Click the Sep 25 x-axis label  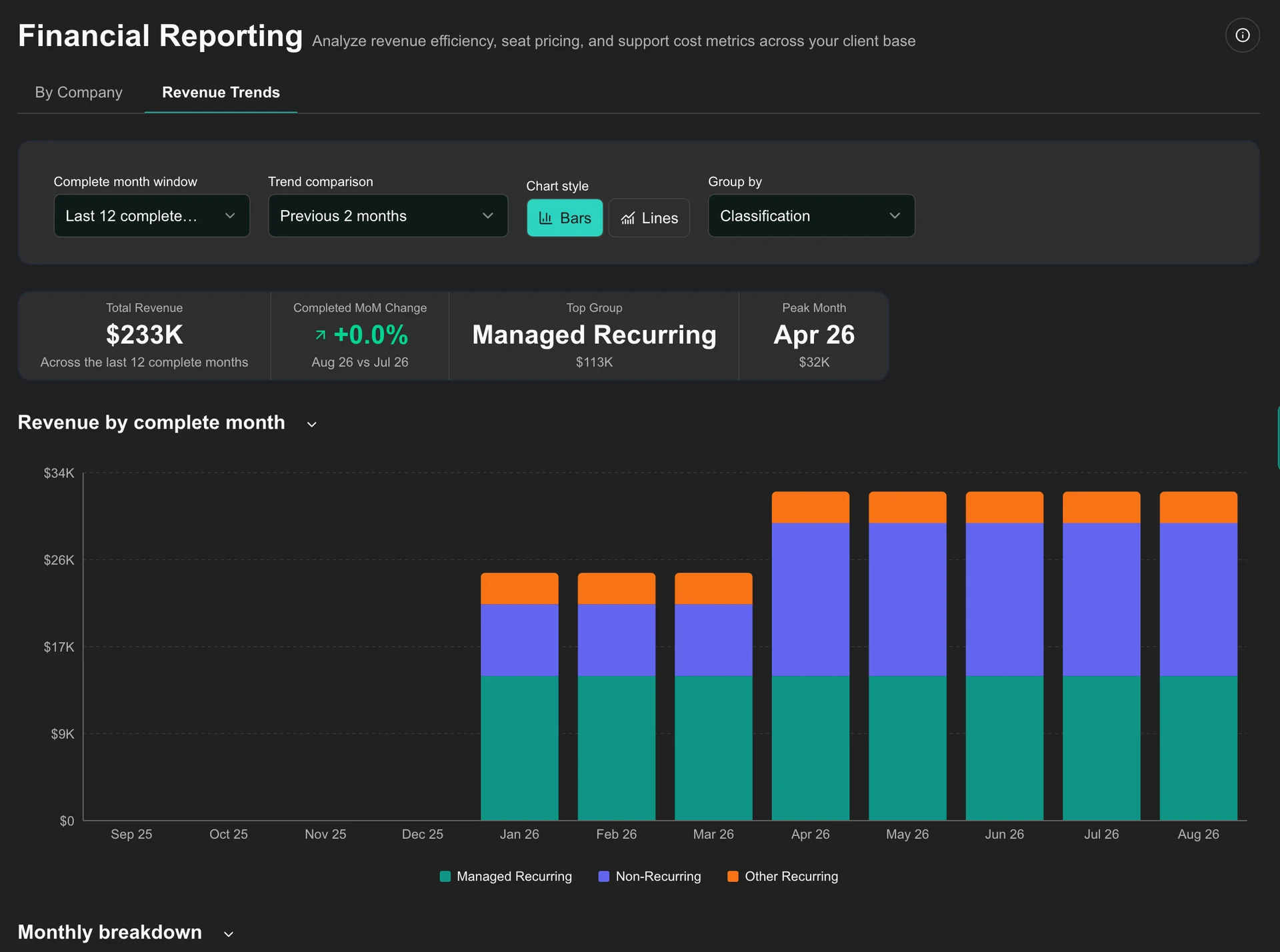click(131, 834)
